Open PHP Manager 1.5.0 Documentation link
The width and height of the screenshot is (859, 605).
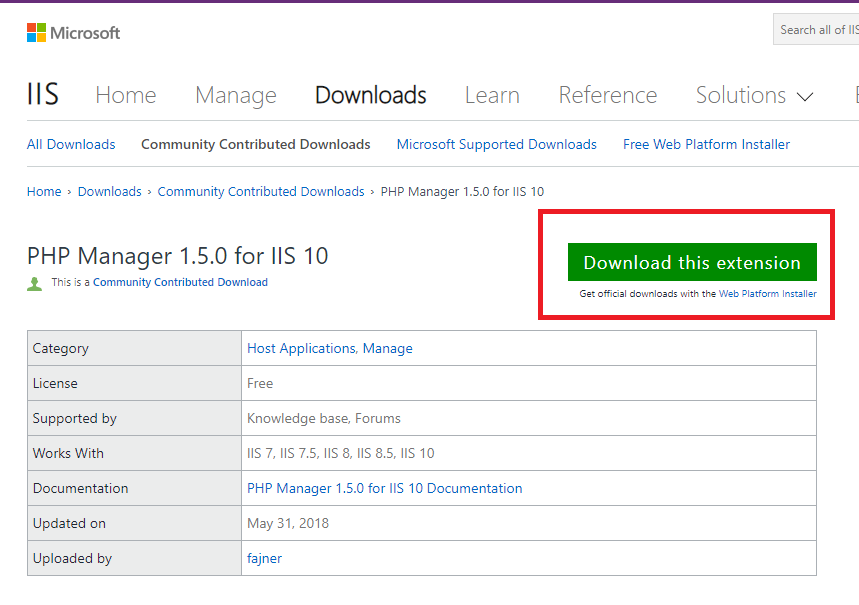tap(384, 489)
